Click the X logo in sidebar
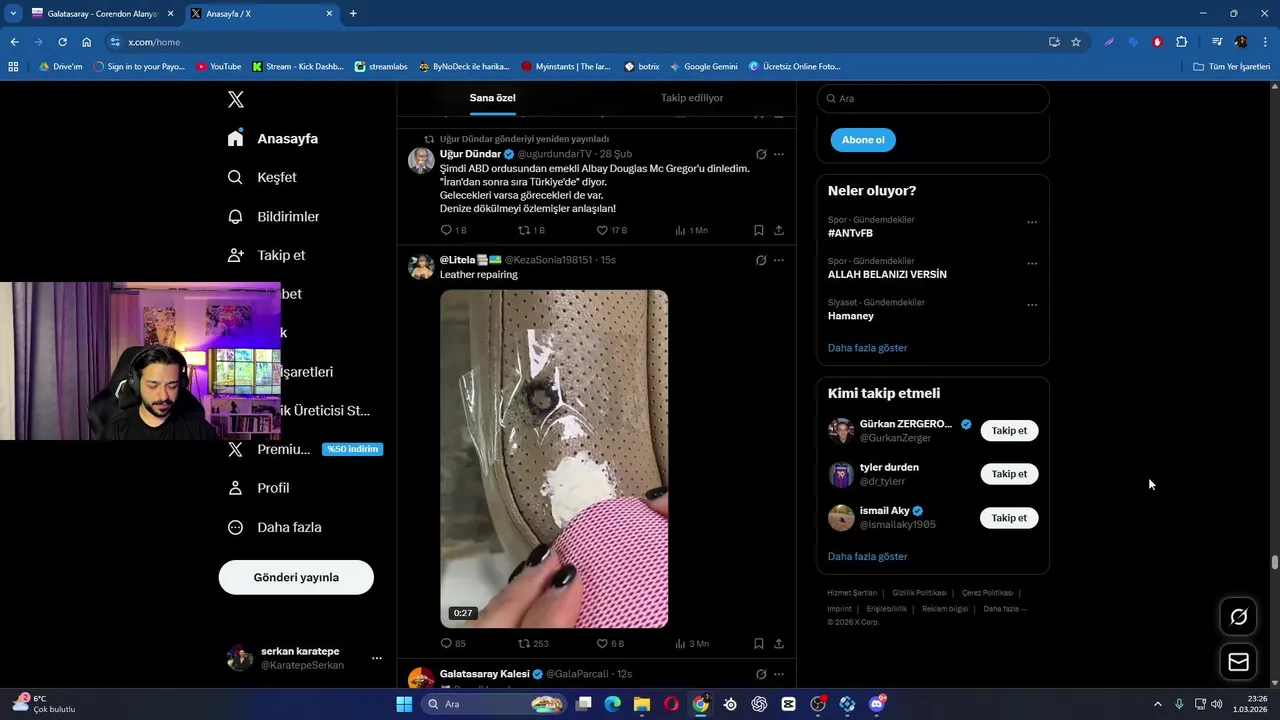 (x=236, y=99)
